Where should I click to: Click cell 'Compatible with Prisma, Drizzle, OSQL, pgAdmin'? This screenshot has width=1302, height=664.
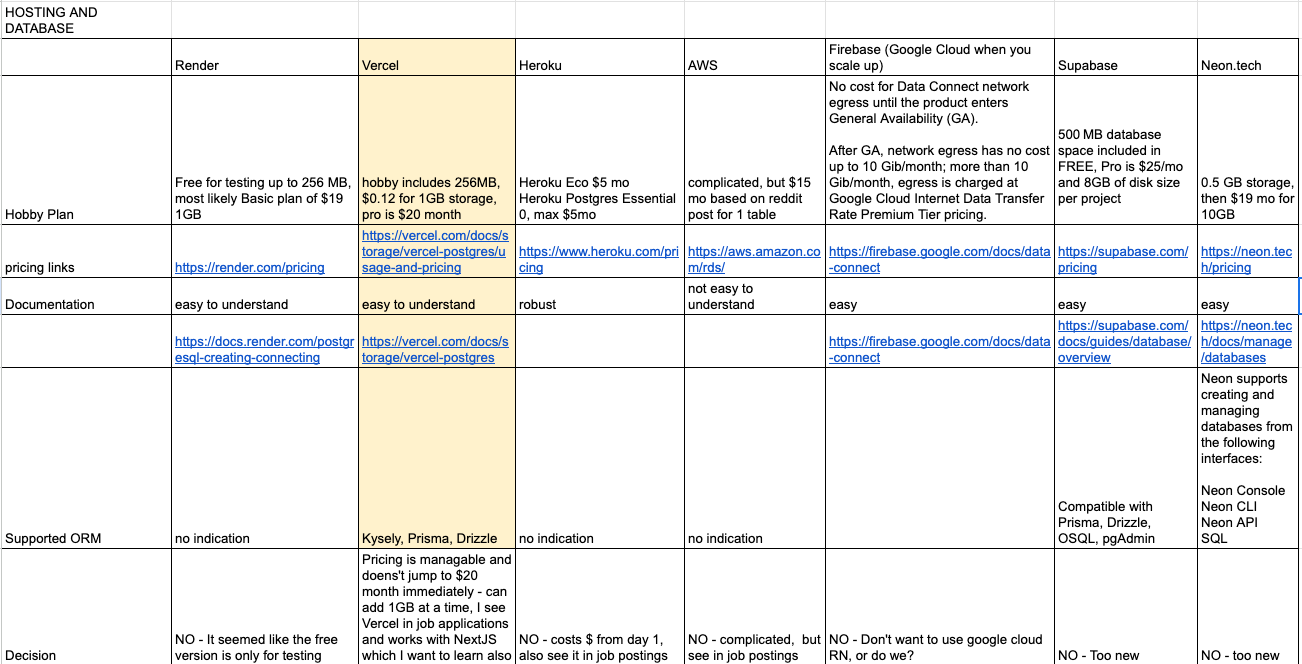click(x=1126, y=458)
